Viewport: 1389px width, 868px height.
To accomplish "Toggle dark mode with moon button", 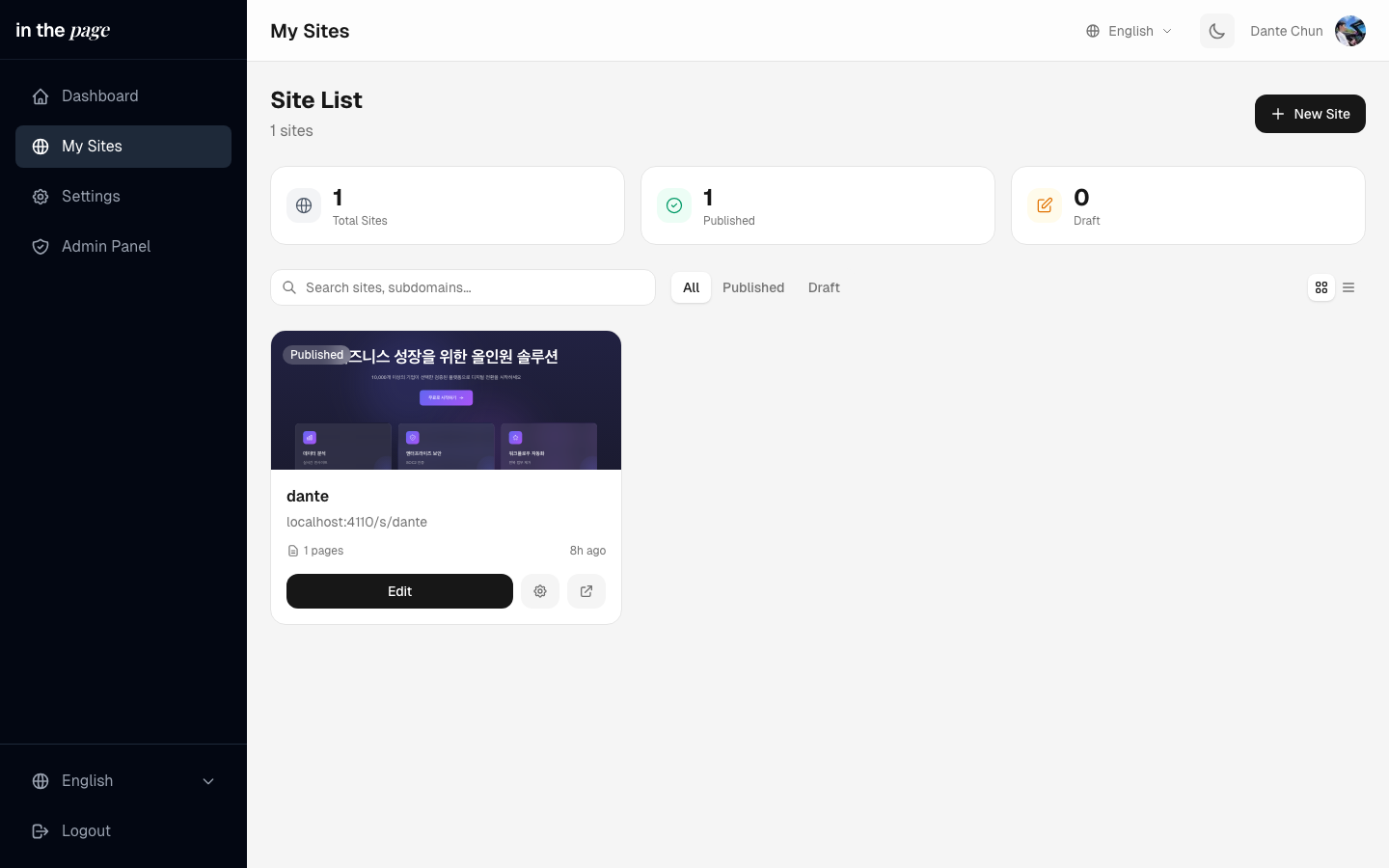I will click(1217, 31).
